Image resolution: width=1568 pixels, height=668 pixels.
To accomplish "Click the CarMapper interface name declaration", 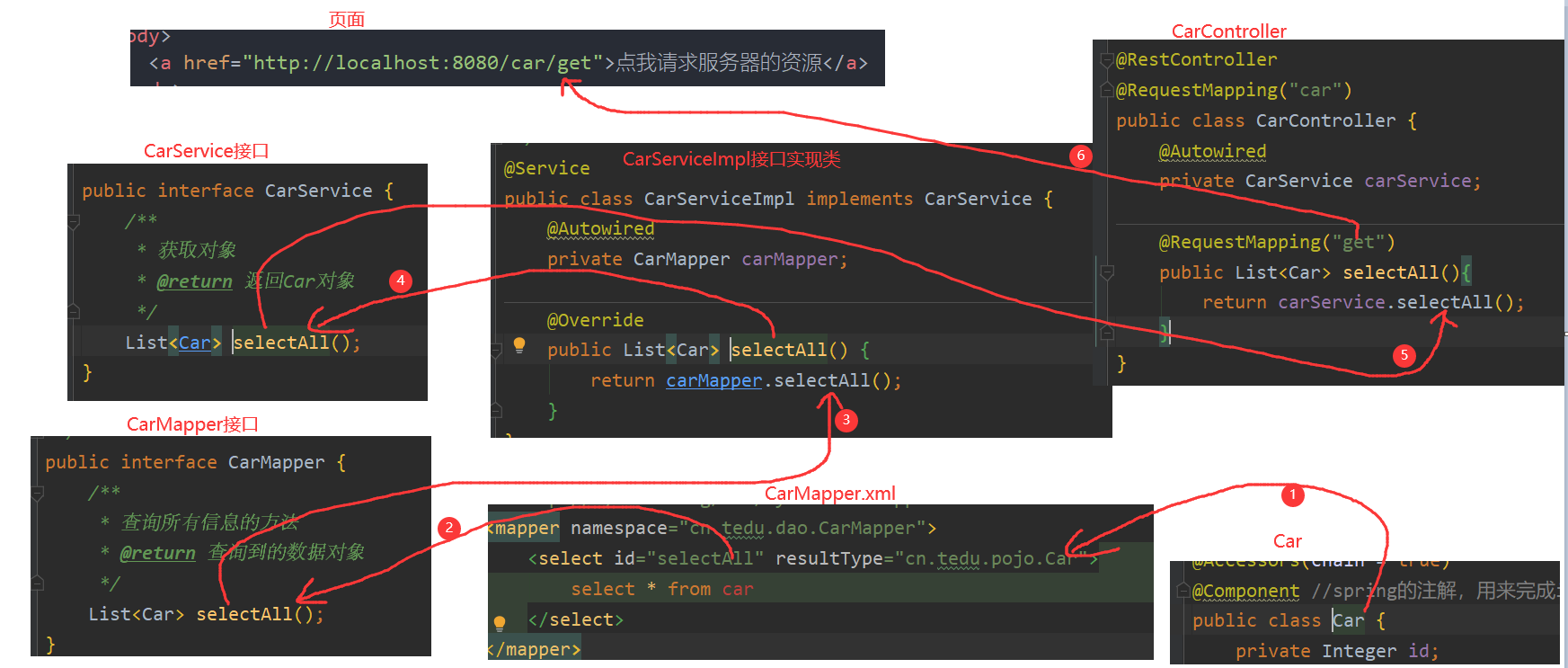I will [276, 462].
